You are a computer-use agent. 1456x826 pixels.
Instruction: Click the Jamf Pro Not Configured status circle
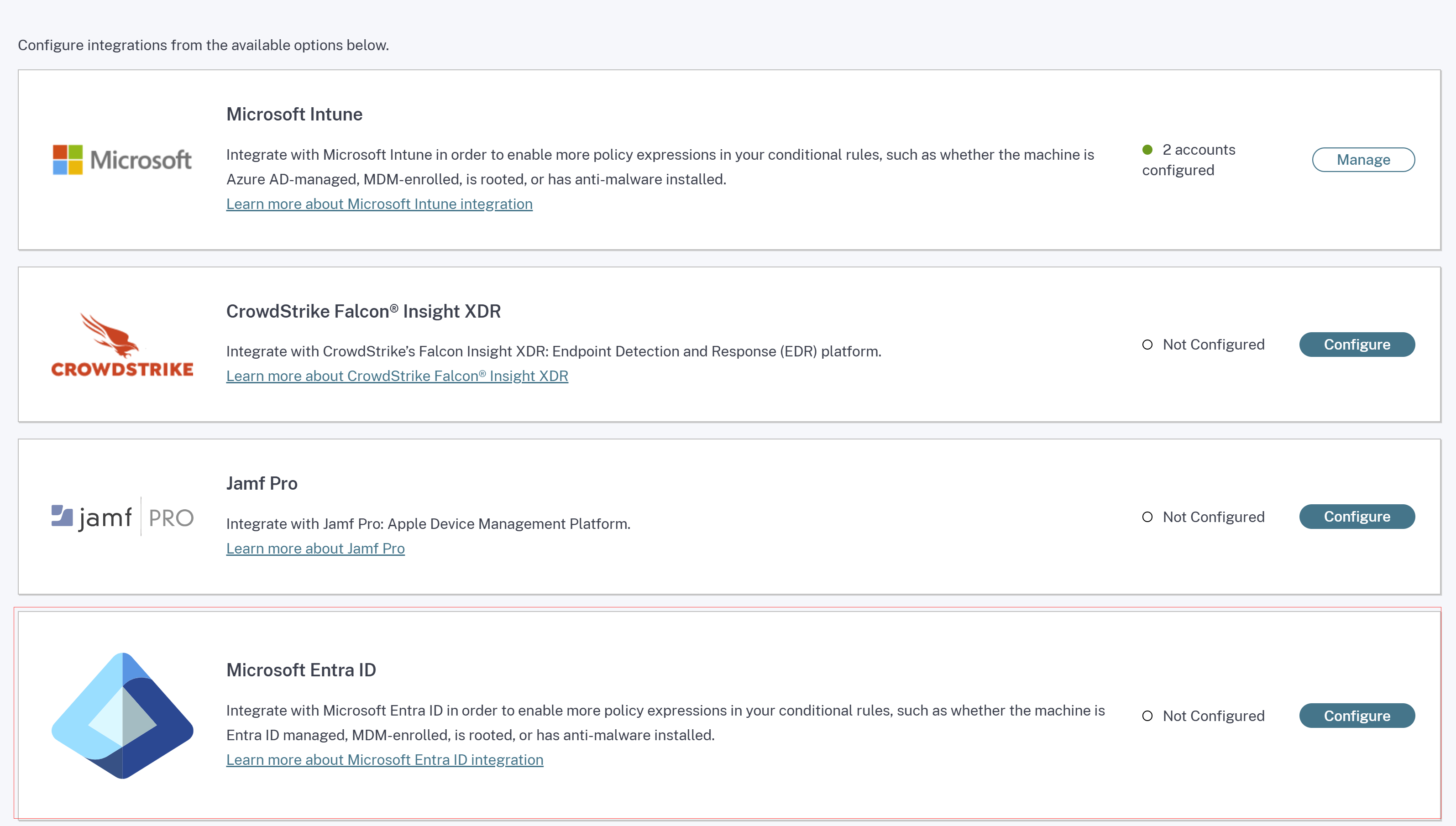pyautogui.click(x=1147, y=517)
